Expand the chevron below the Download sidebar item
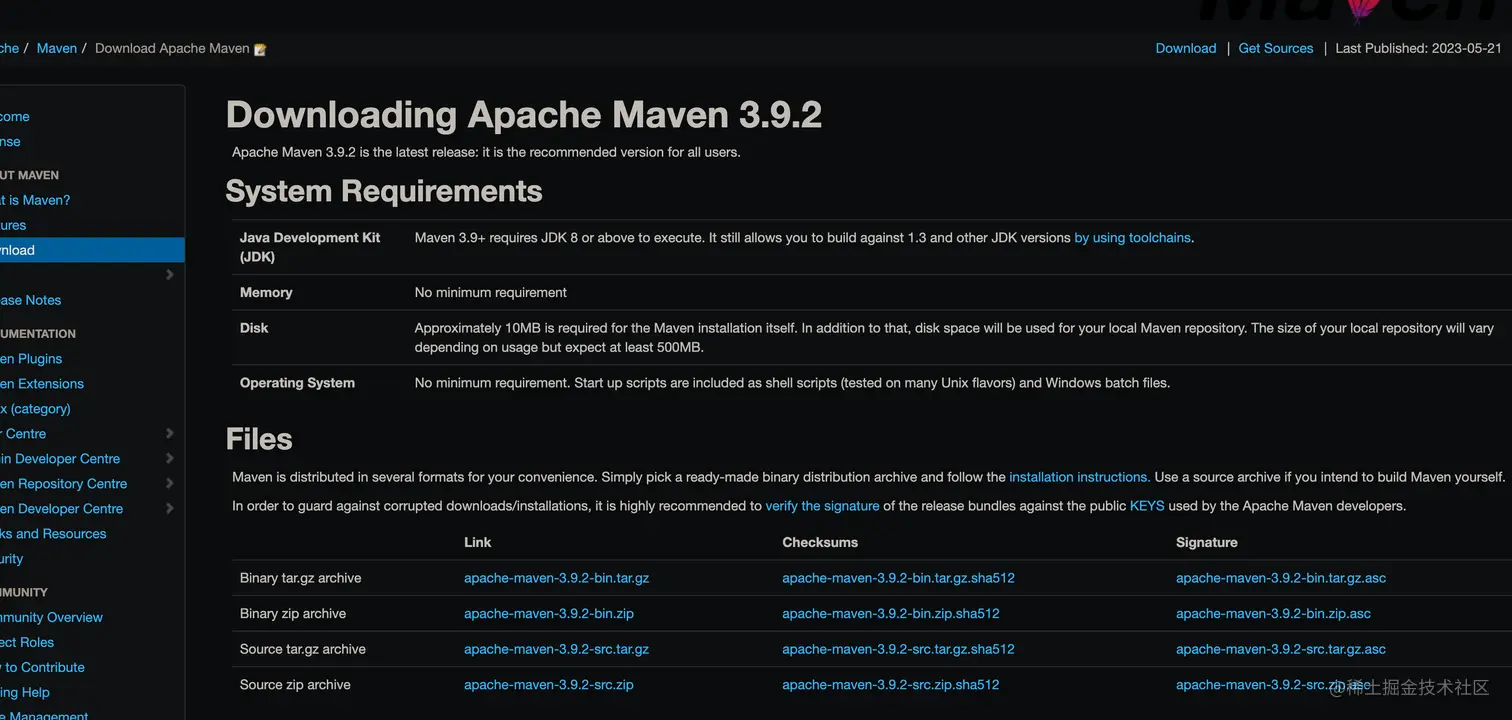 [x=169, y=275]
